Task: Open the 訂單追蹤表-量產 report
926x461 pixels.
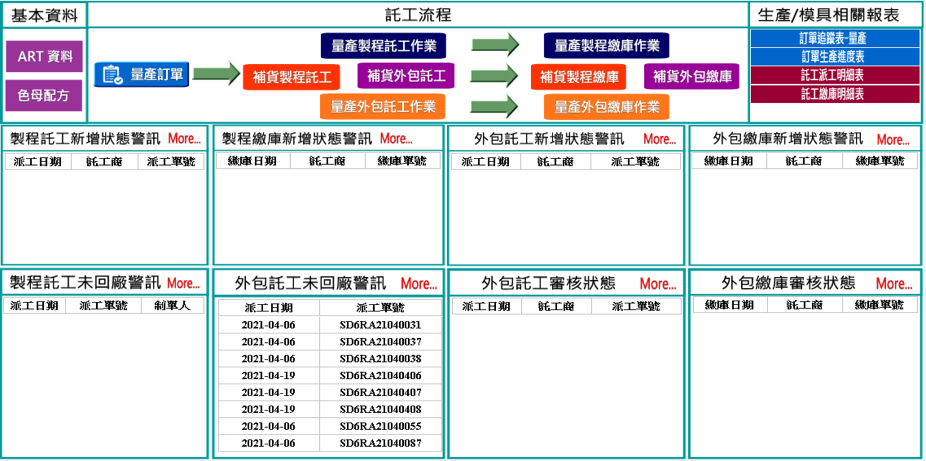Action: pyautogui.click(x=833, y=38)
